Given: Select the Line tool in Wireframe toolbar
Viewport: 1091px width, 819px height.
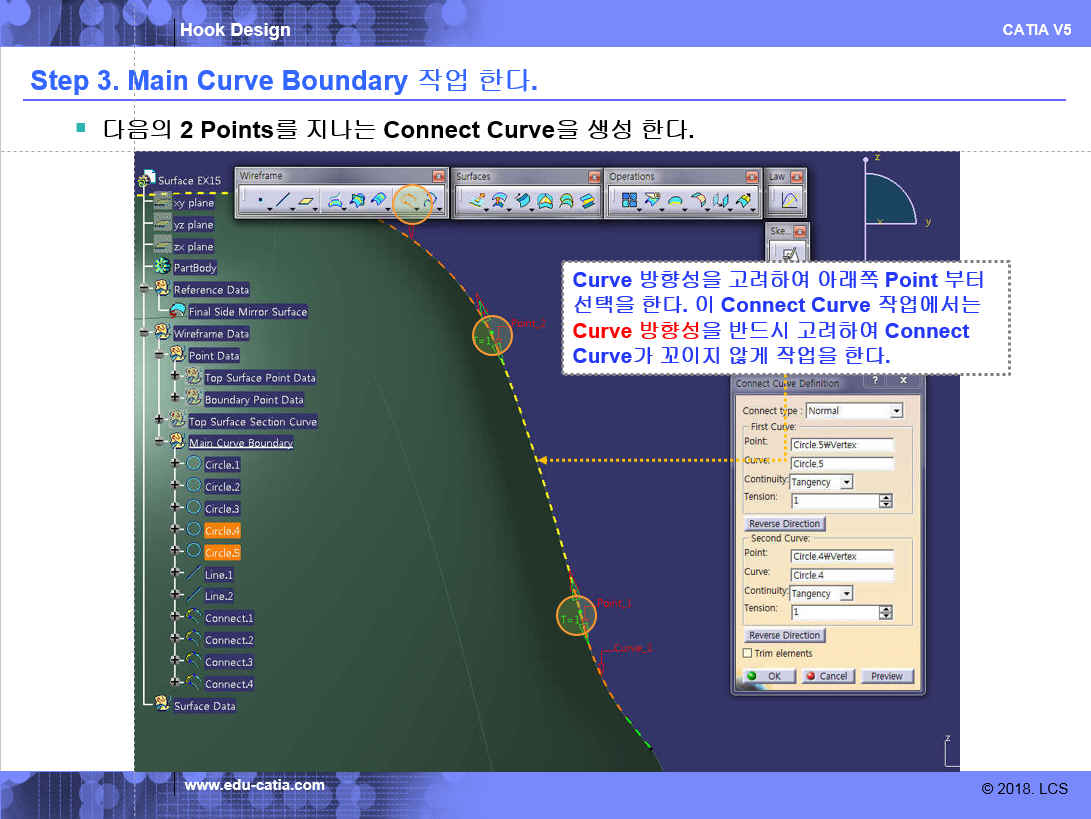Looking at the screenshot, I should coord(283,201).
